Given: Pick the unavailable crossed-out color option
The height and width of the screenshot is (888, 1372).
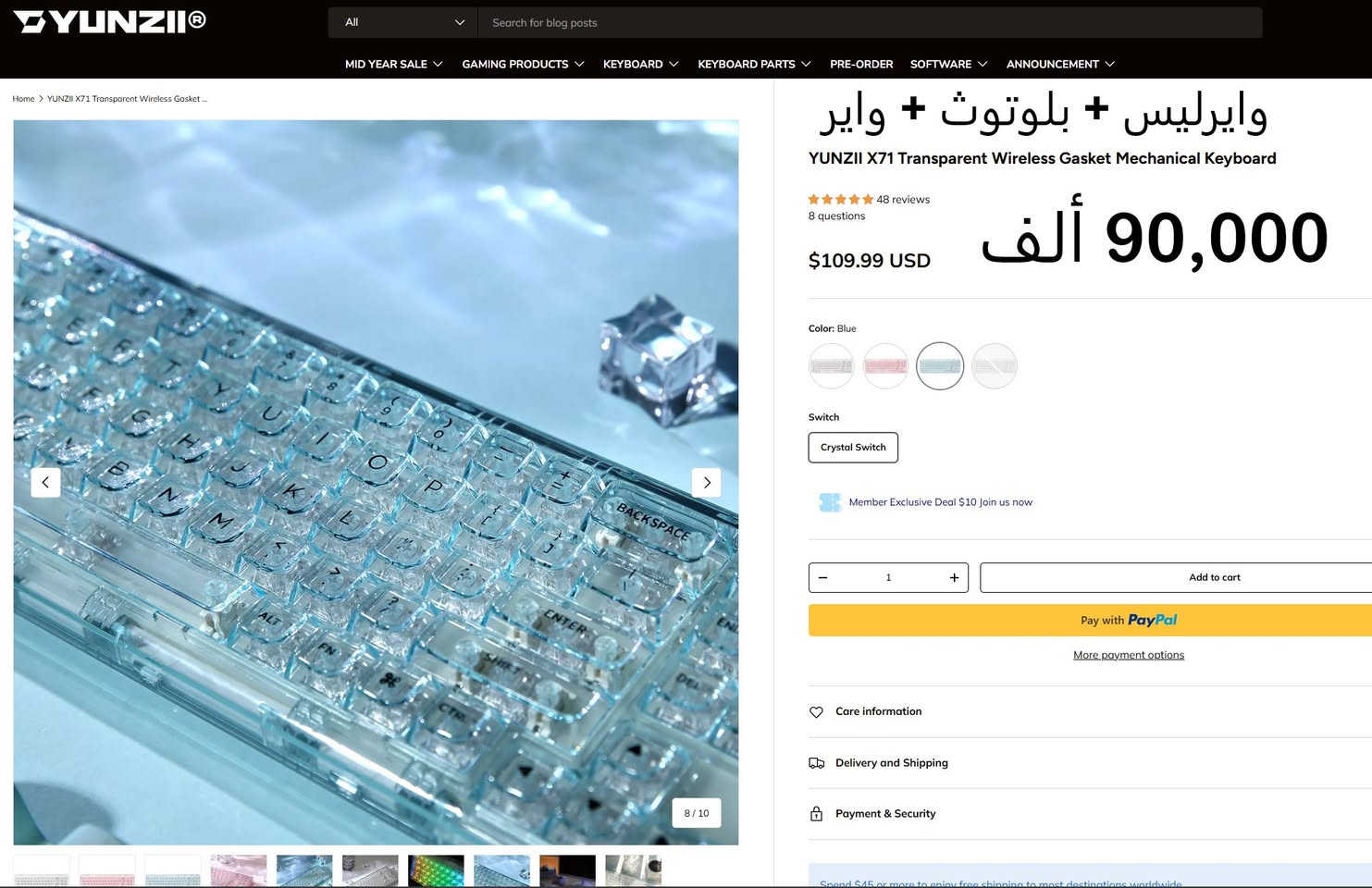Looking at the screenshot, I should (995, 366).
